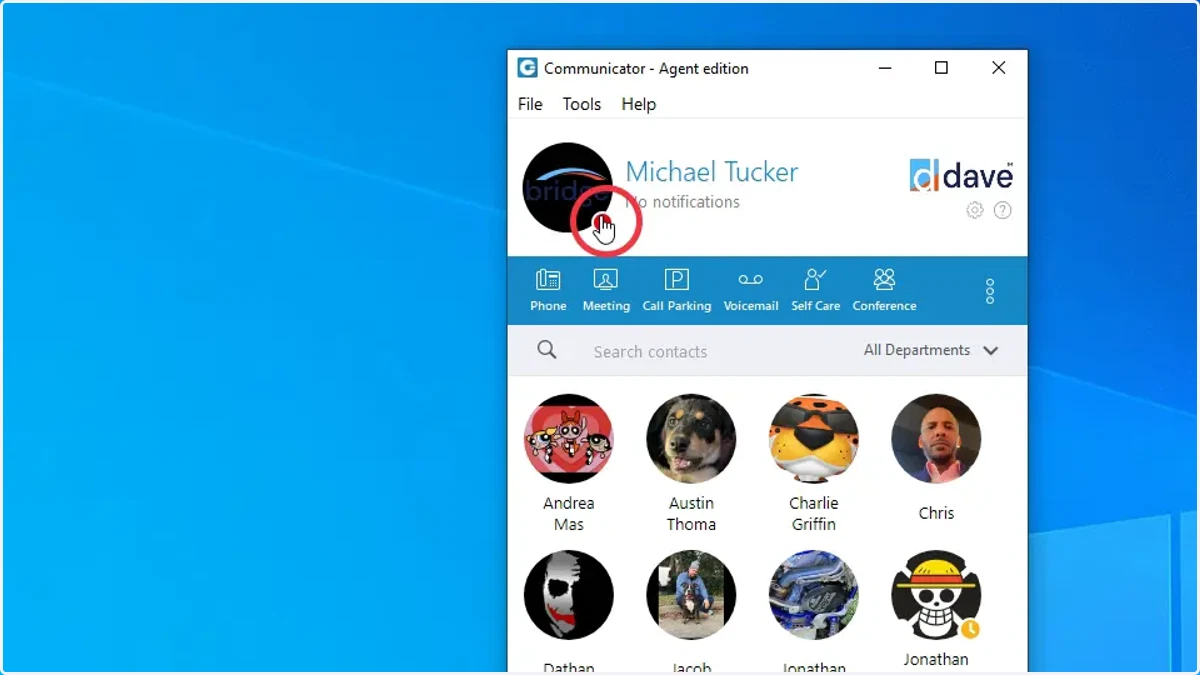Open the Conference icon
The image size is (1200, 675).
coord(885,291)
